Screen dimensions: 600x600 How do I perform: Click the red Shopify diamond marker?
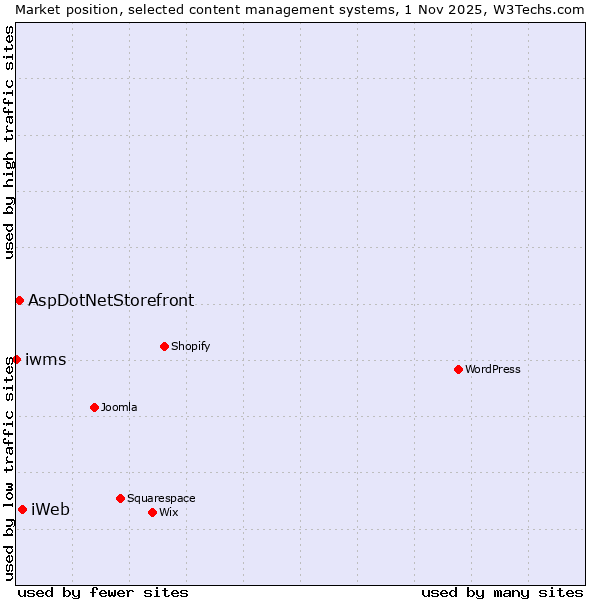coord(164,346)
